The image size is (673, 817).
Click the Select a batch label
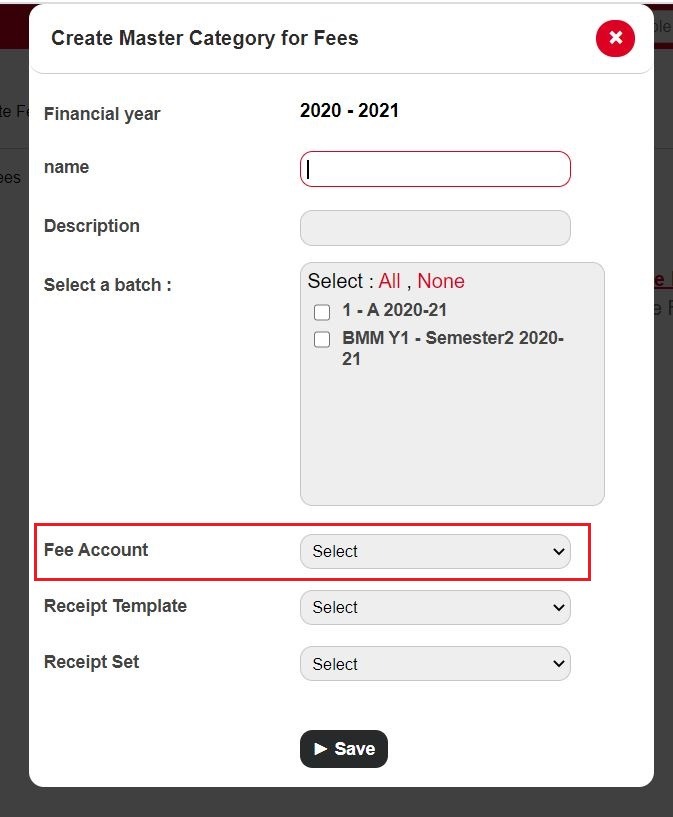point(108,285)
